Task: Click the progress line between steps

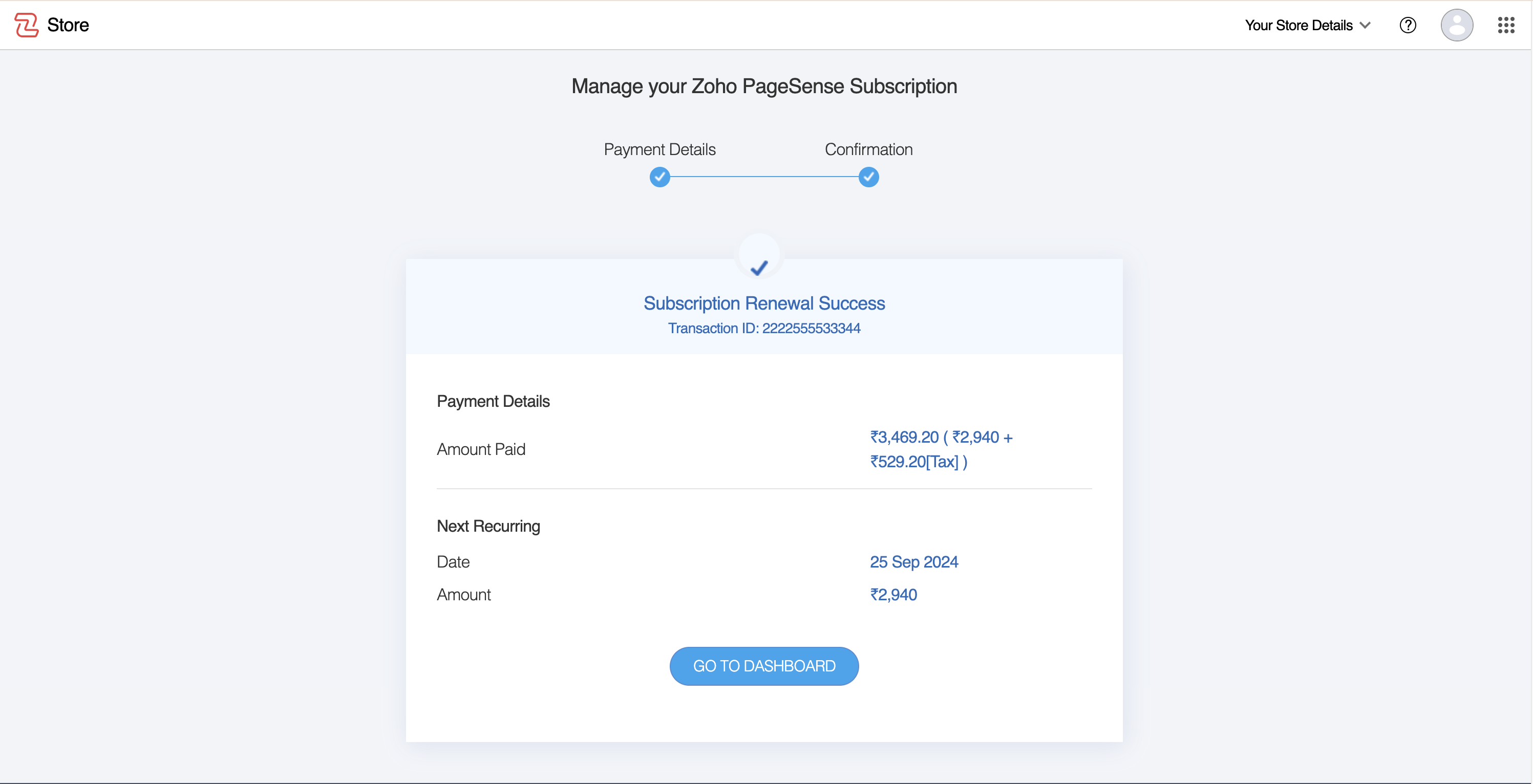Action: [x=764, y=177]
